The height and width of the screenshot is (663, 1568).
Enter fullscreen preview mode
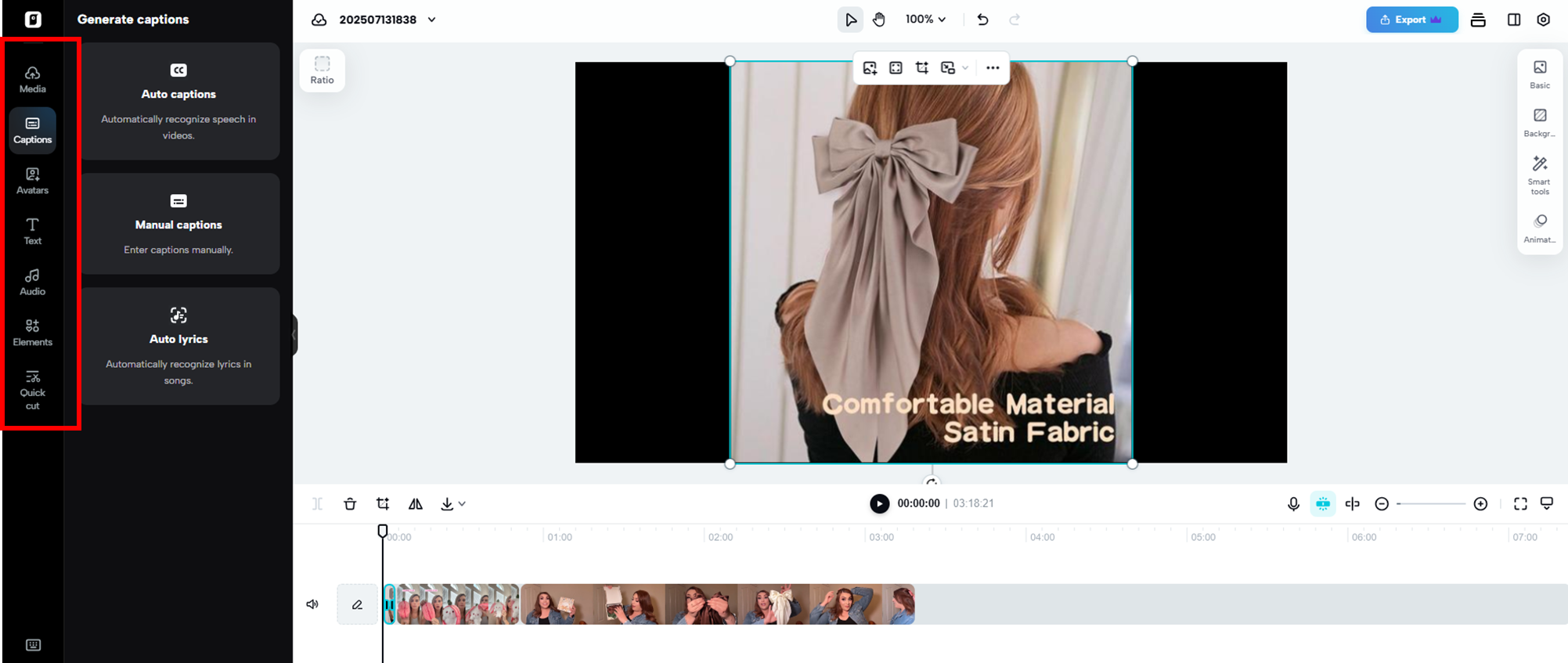point(1520,503)
